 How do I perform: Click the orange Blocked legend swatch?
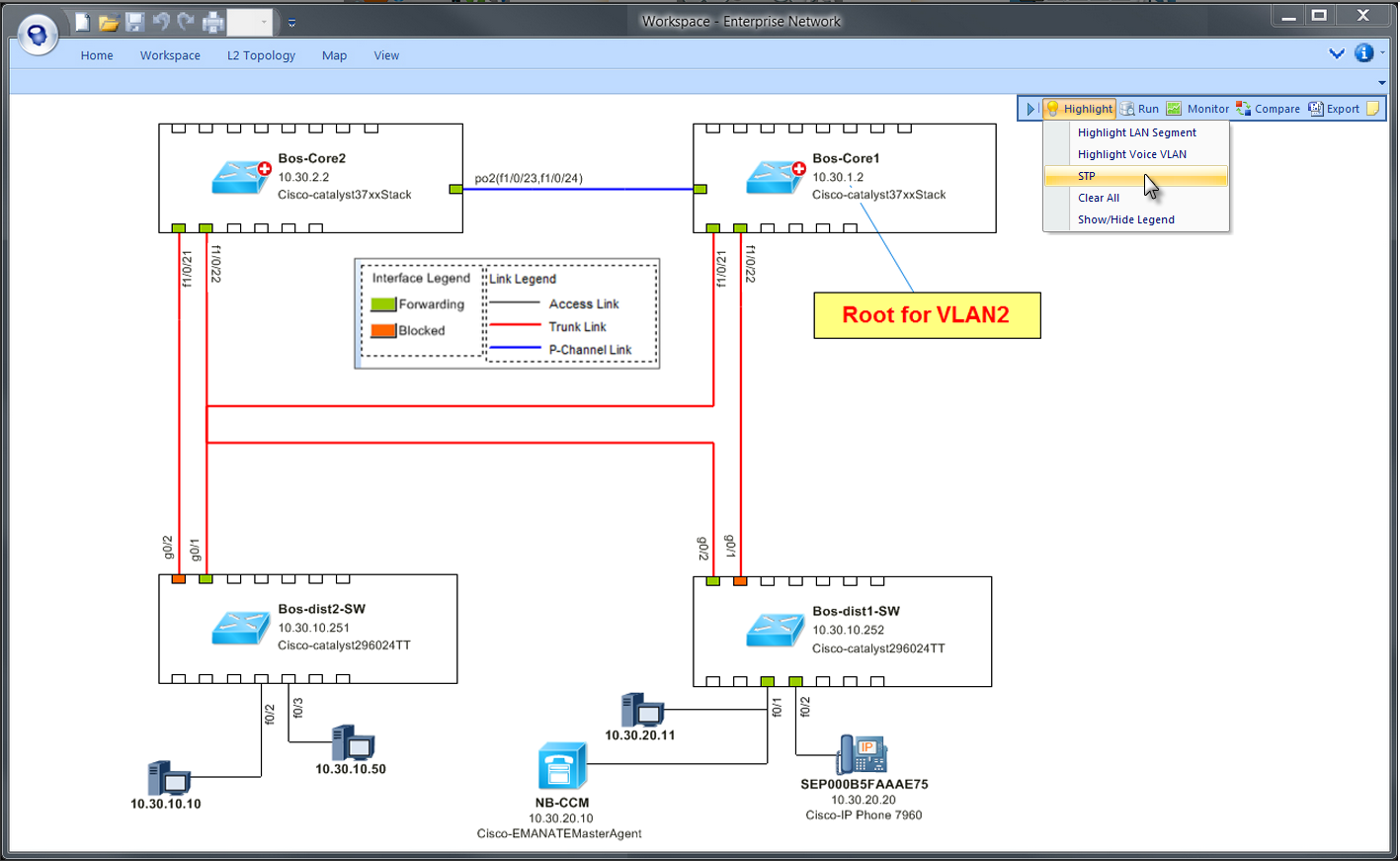[x=383, y=330]
